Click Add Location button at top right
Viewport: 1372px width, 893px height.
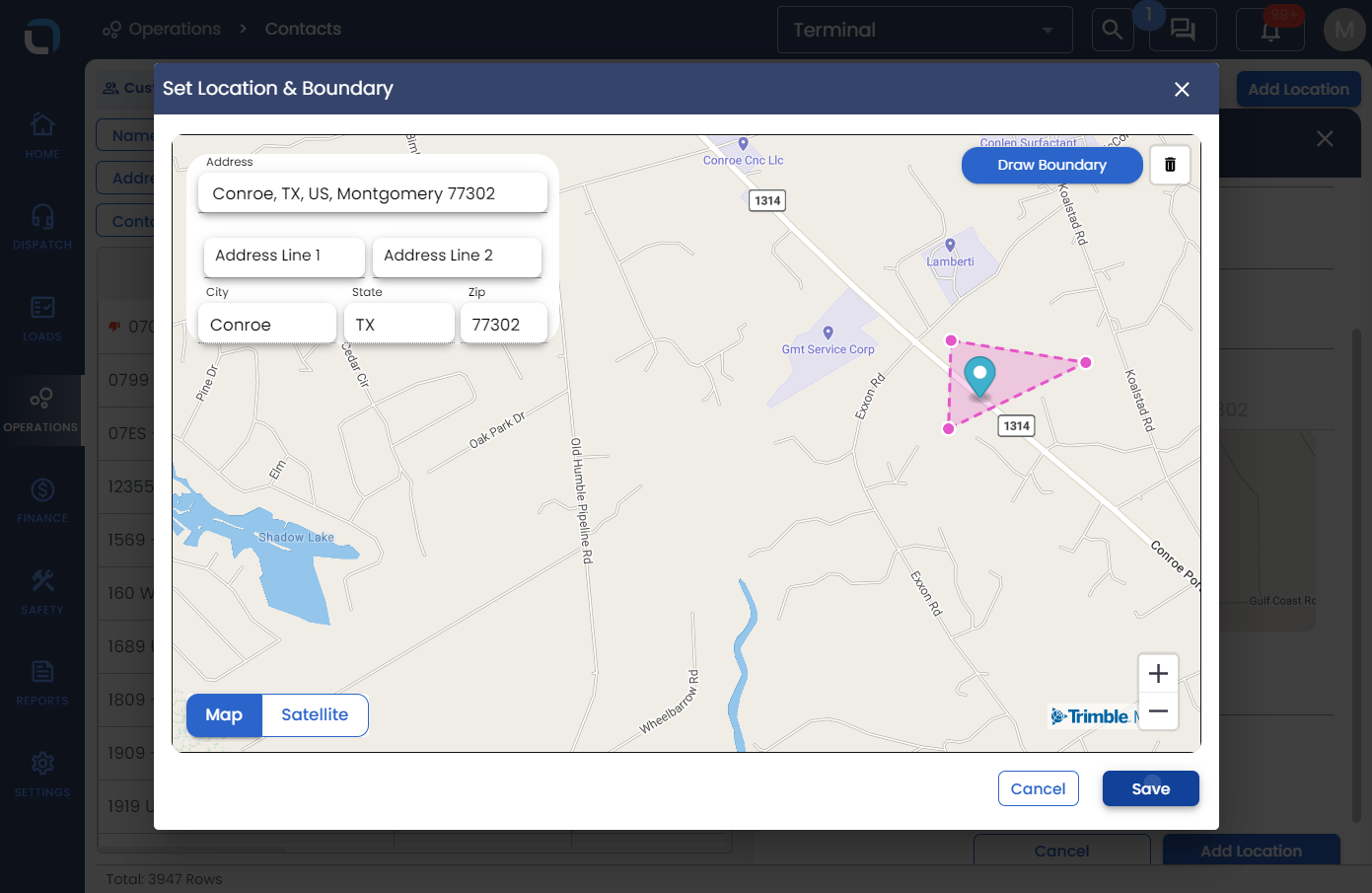[x=1298, y=89]
